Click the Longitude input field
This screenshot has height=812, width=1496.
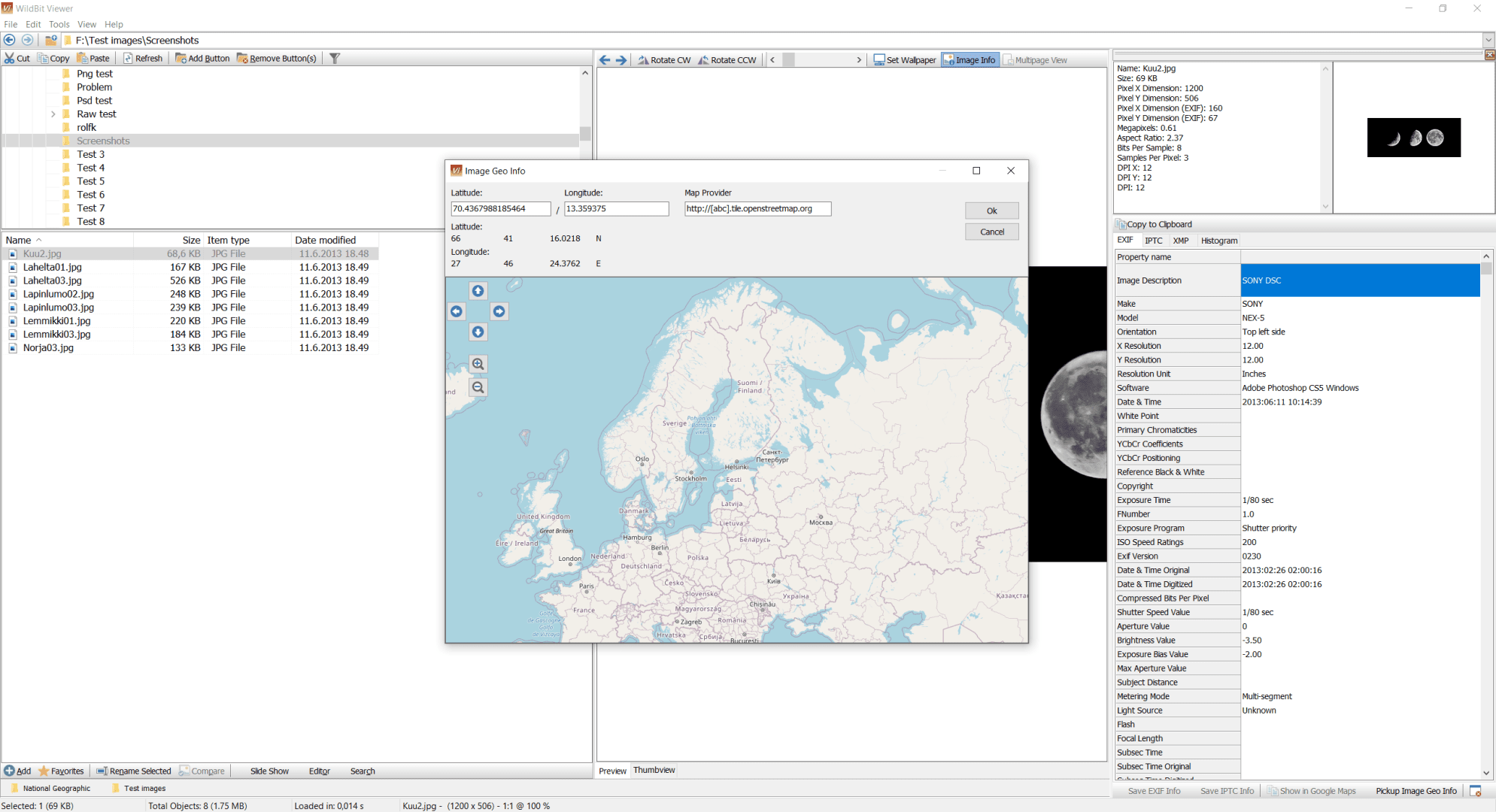coord(616,208)
